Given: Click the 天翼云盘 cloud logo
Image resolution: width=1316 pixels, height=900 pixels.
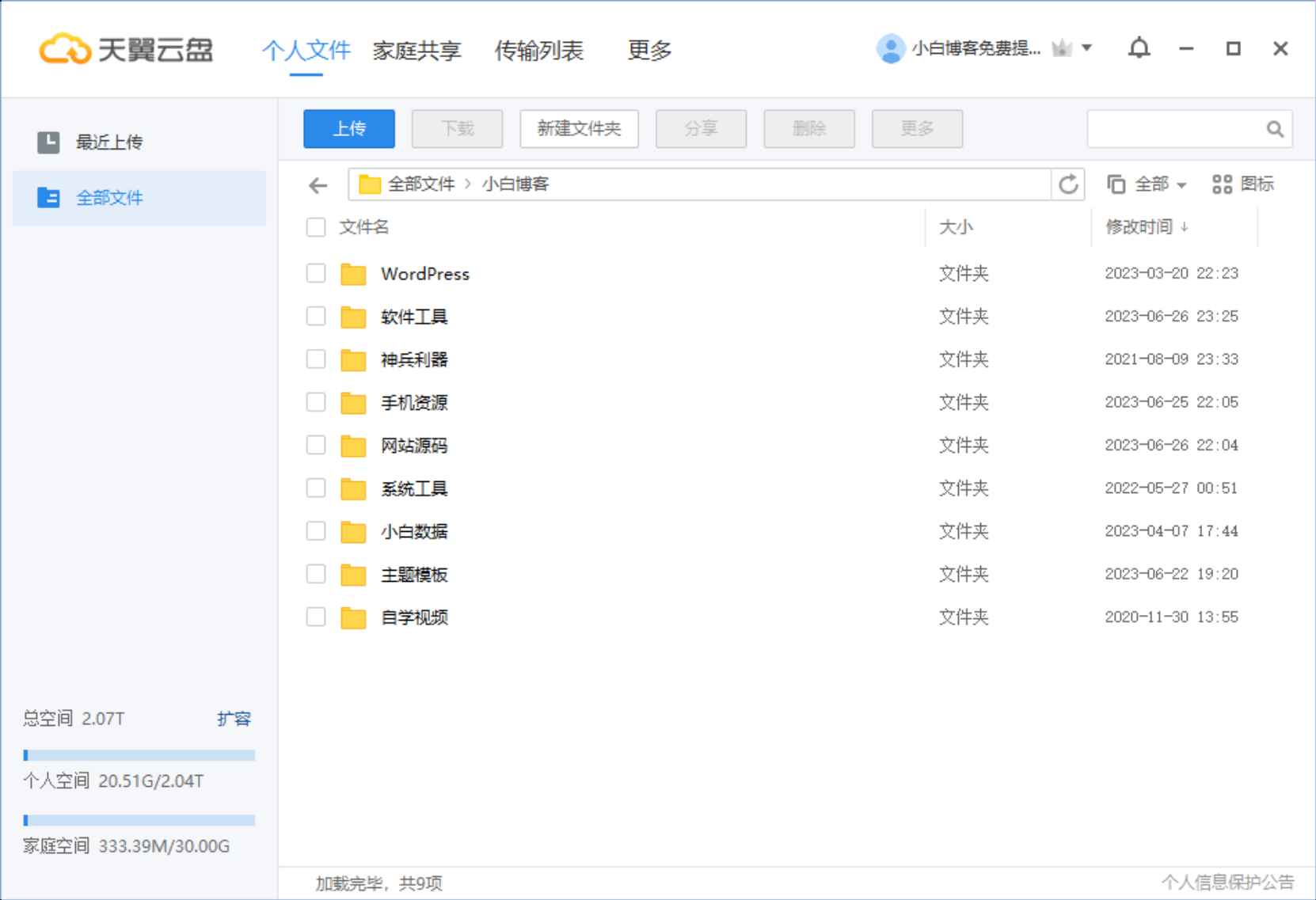Looking at the screenshot, I should pos(127,49).
